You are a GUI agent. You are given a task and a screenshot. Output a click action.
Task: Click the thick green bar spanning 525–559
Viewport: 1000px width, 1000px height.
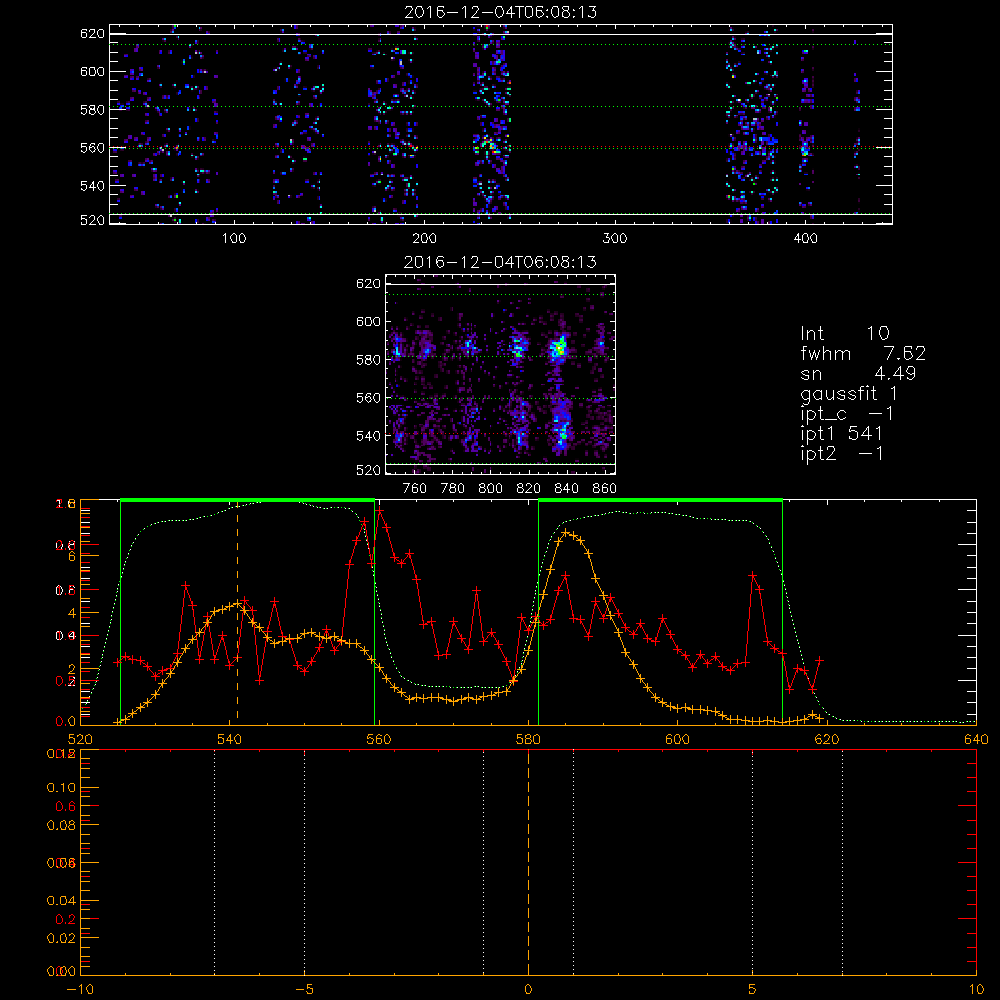pos(247,500)
